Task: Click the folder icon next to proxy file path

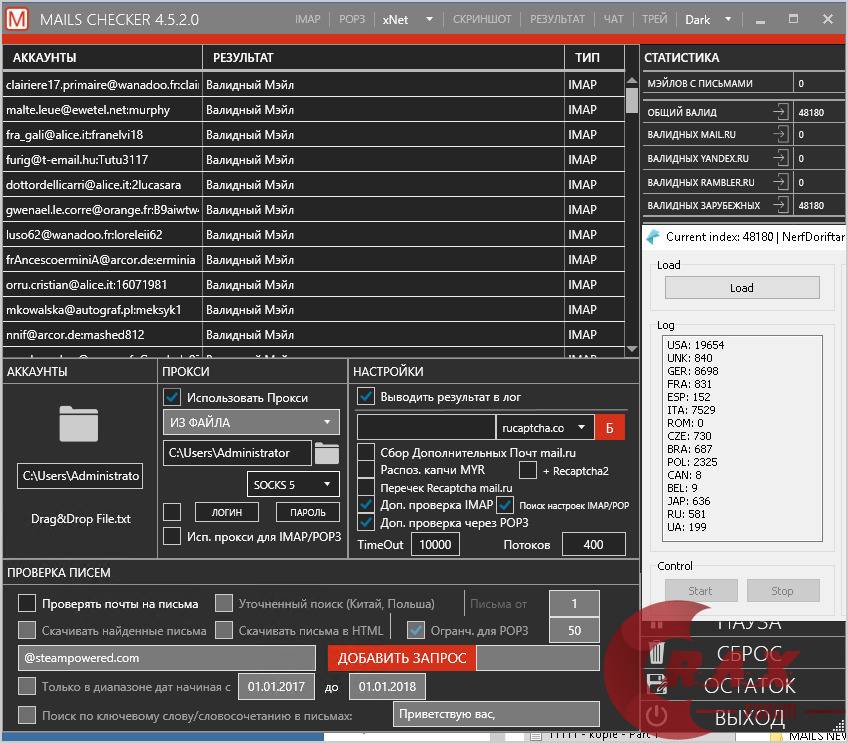Action: [x=326, y=453]
